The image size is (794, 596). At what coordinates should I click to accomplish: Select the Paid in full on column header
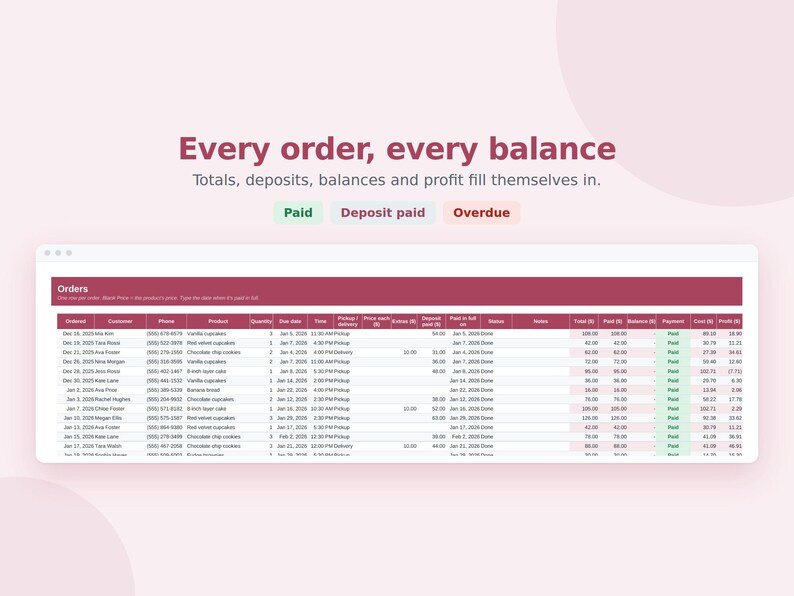(x=463, y=322)
